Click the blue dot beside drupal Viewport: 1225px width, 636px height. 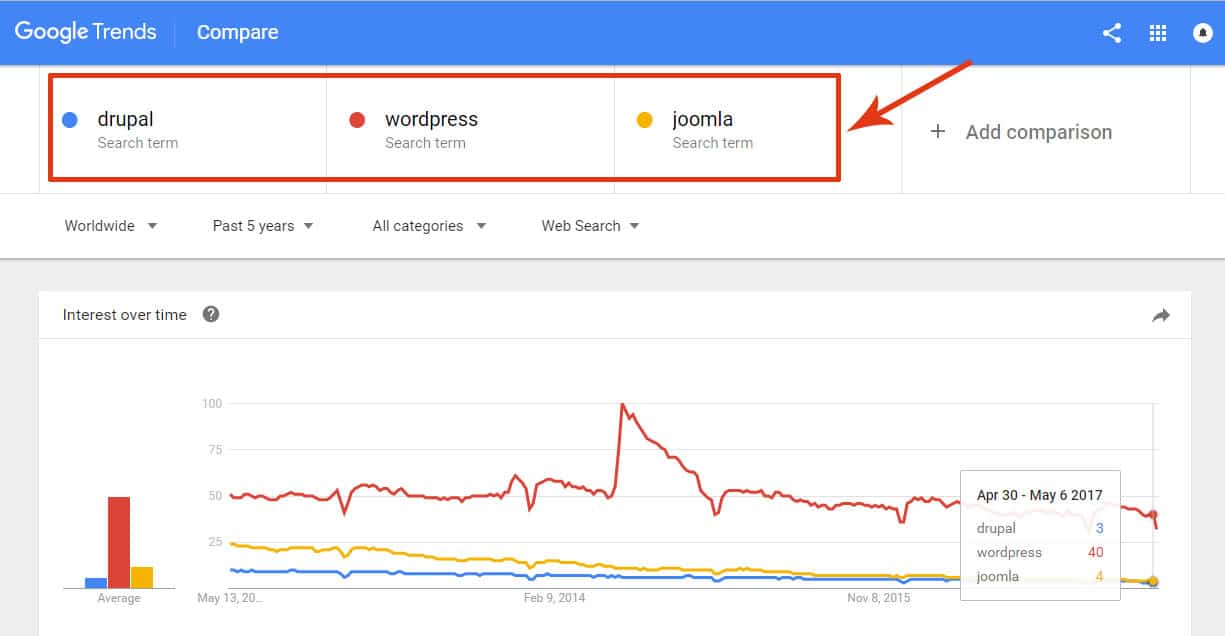[x=70, y=120]
